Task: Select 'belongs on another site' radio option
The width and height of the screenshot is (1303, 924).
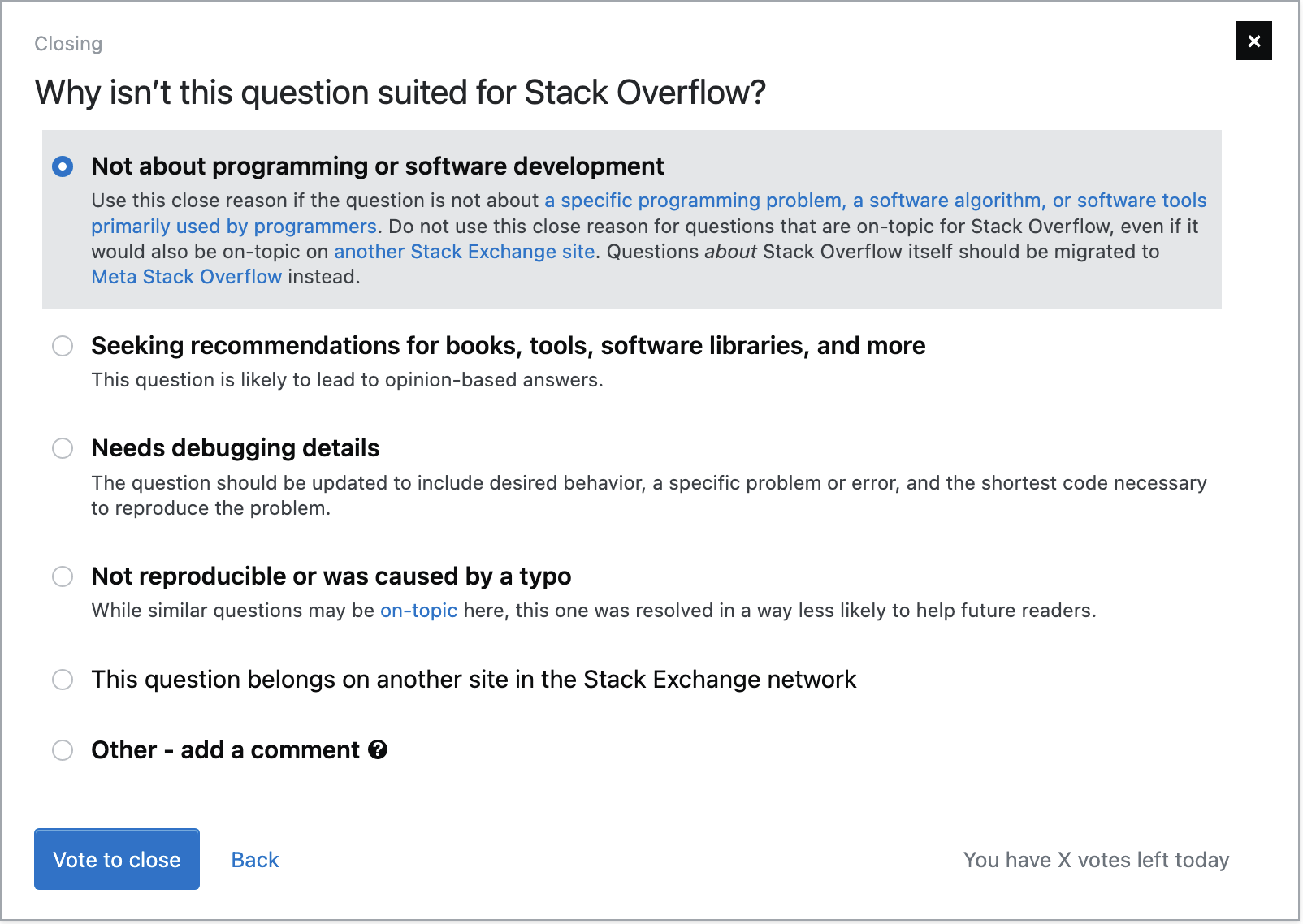Action: [63, 680]
